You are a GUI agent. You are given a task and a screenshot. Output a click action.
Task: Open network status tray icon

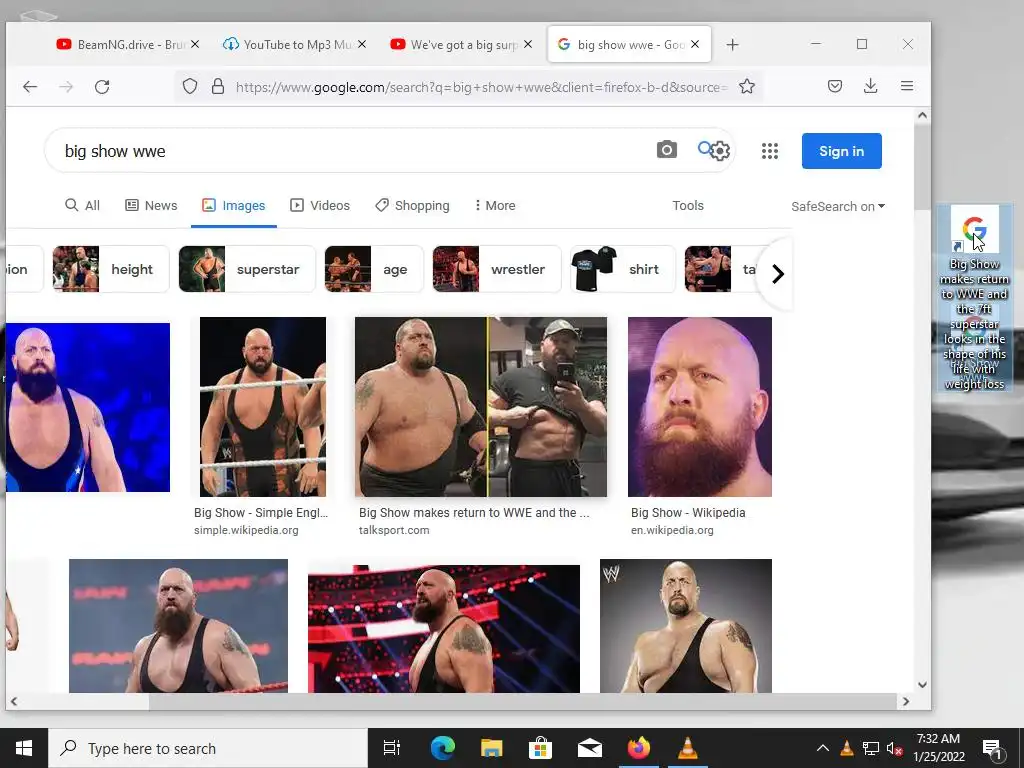pyautogui.click(x=871, y=748)
